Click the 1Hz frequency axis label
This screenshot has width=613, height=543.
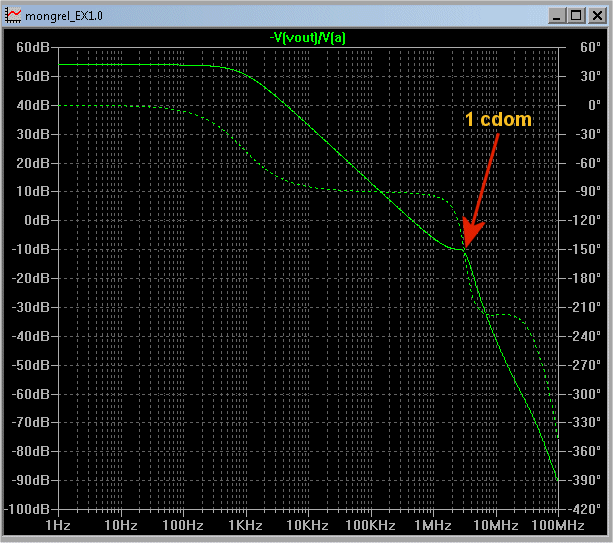58,525
